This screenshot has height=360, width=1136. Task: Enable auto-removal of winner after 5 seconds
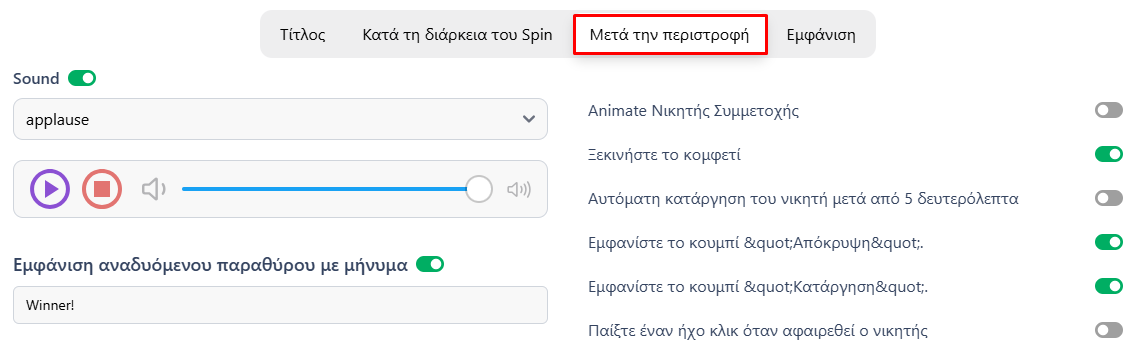pos(1108,198)
